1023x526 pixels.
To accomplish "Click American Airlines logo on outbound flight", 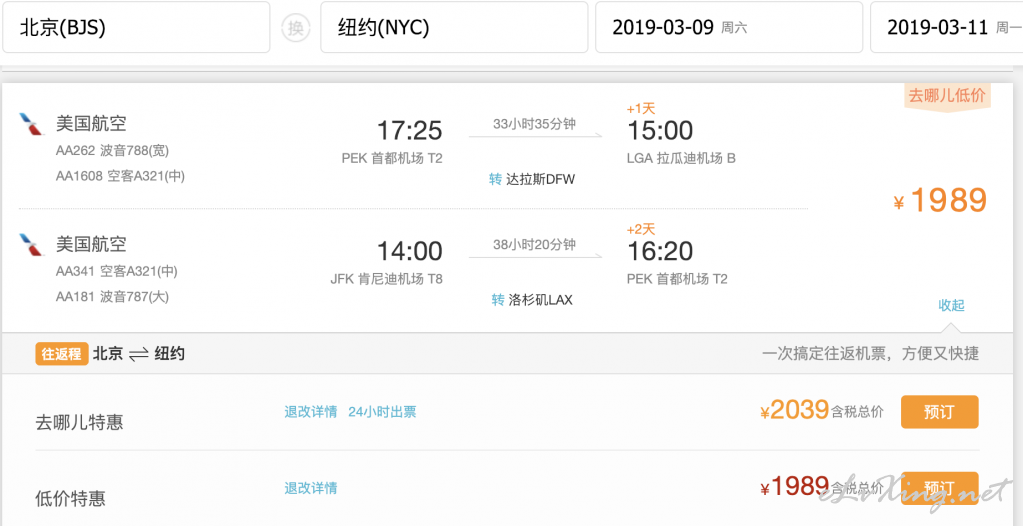I will tap(31, 124).
